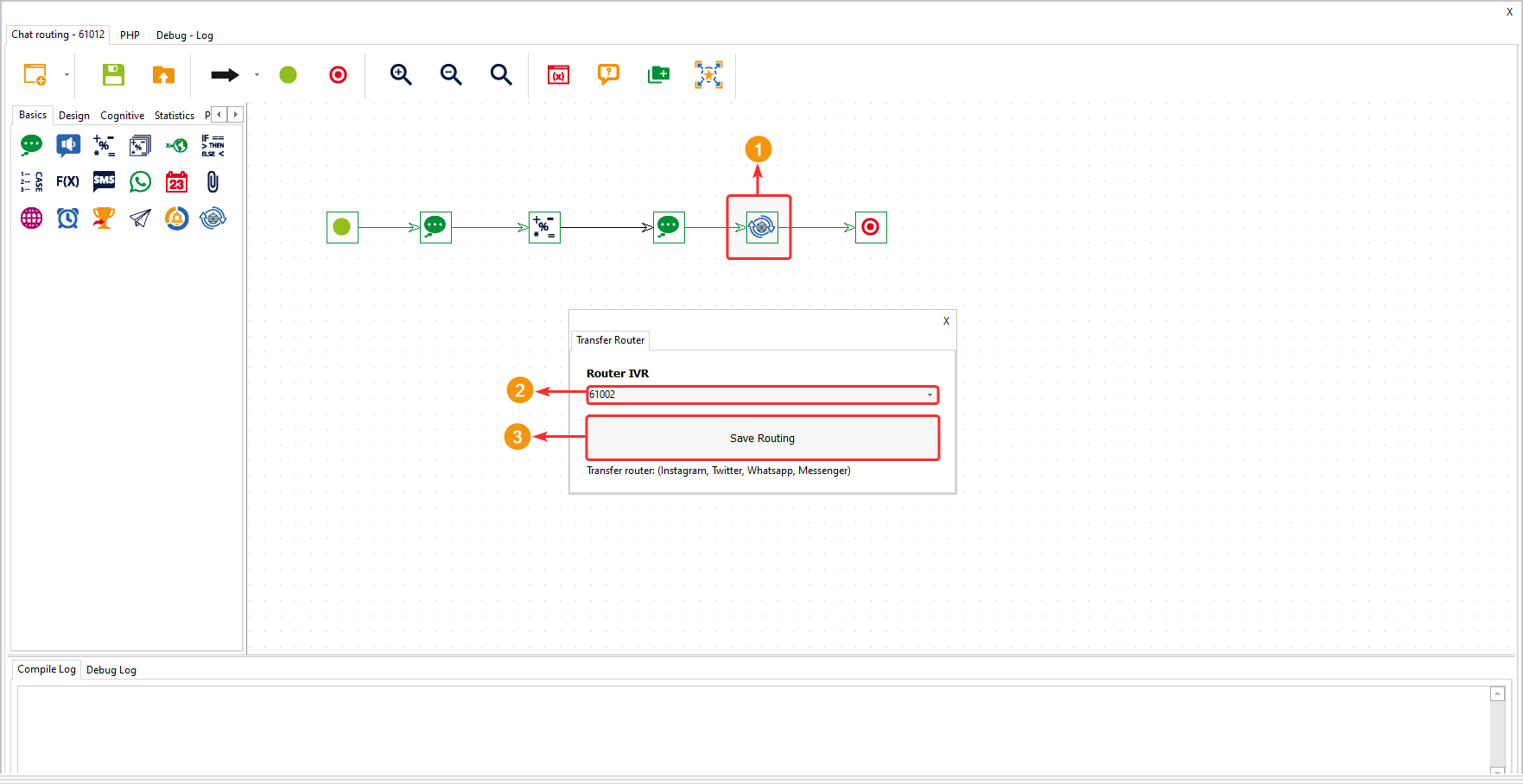Viewport: 1523px width, 784px height.
Task: Zoom out with the minus magnifier
Action: pos(451,74)
